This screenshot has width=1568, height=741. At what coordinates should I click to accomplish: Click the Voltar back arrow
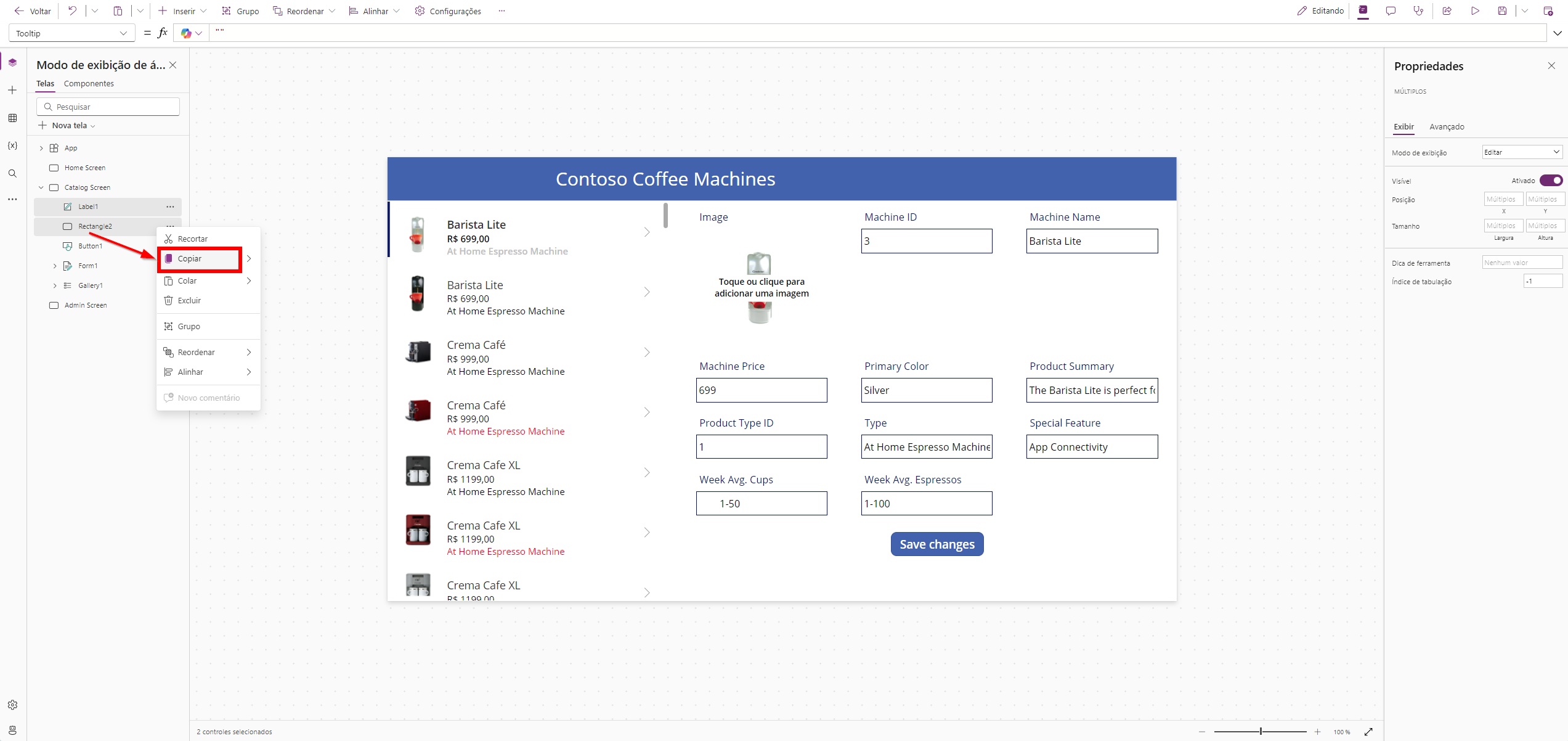coord(19,11)
